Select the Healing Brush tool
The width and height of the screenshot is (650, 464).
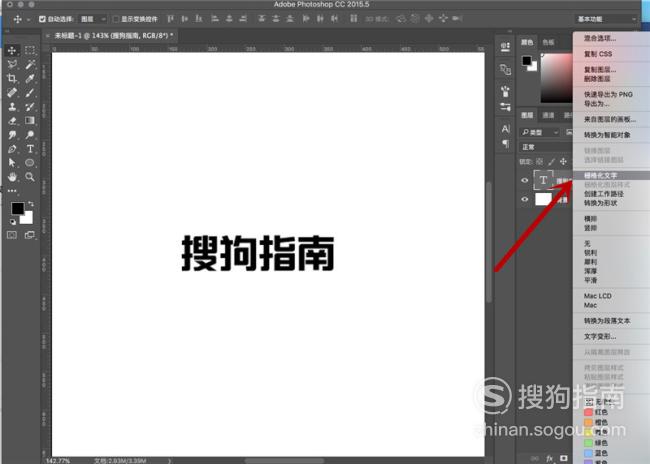pyautogui.click(x=12, y=92)
